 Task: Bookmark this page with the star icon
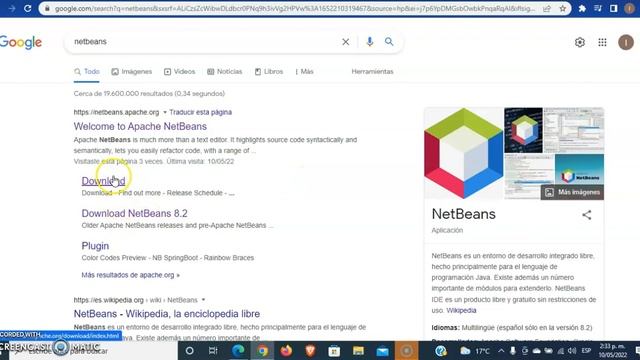[x=563, y=8]
